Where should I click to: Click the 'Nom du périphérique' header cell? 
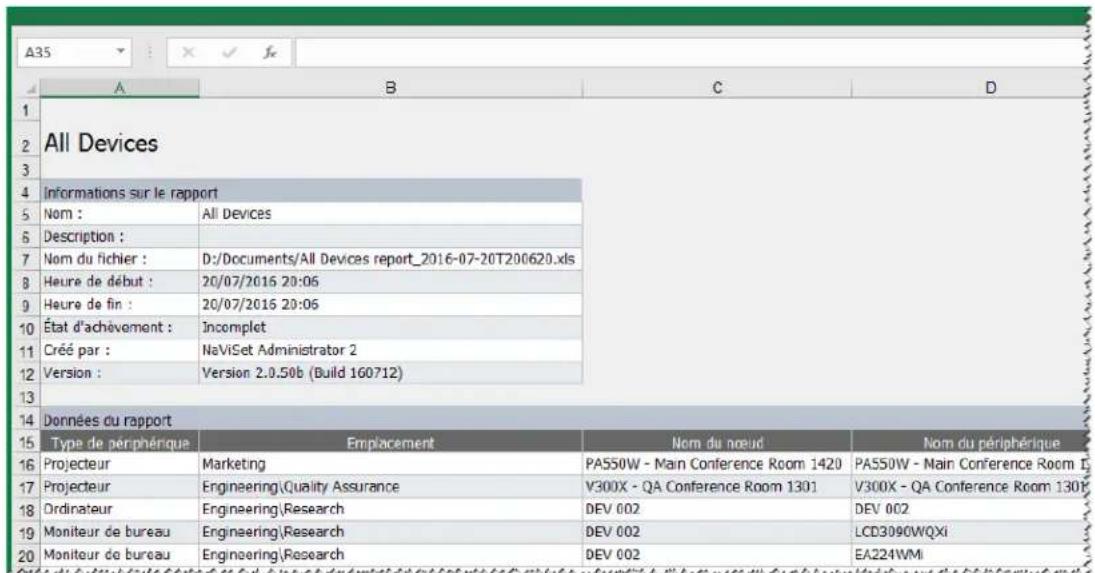[x=969, y=442]
